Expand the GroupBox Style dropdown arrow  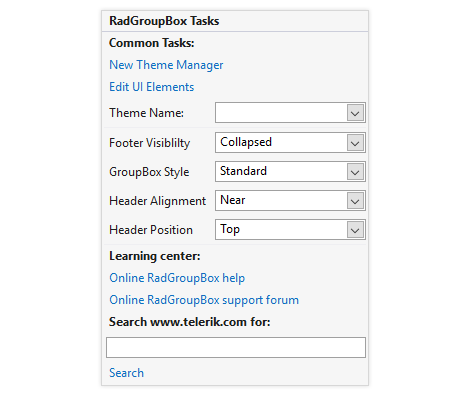(355, 172)
